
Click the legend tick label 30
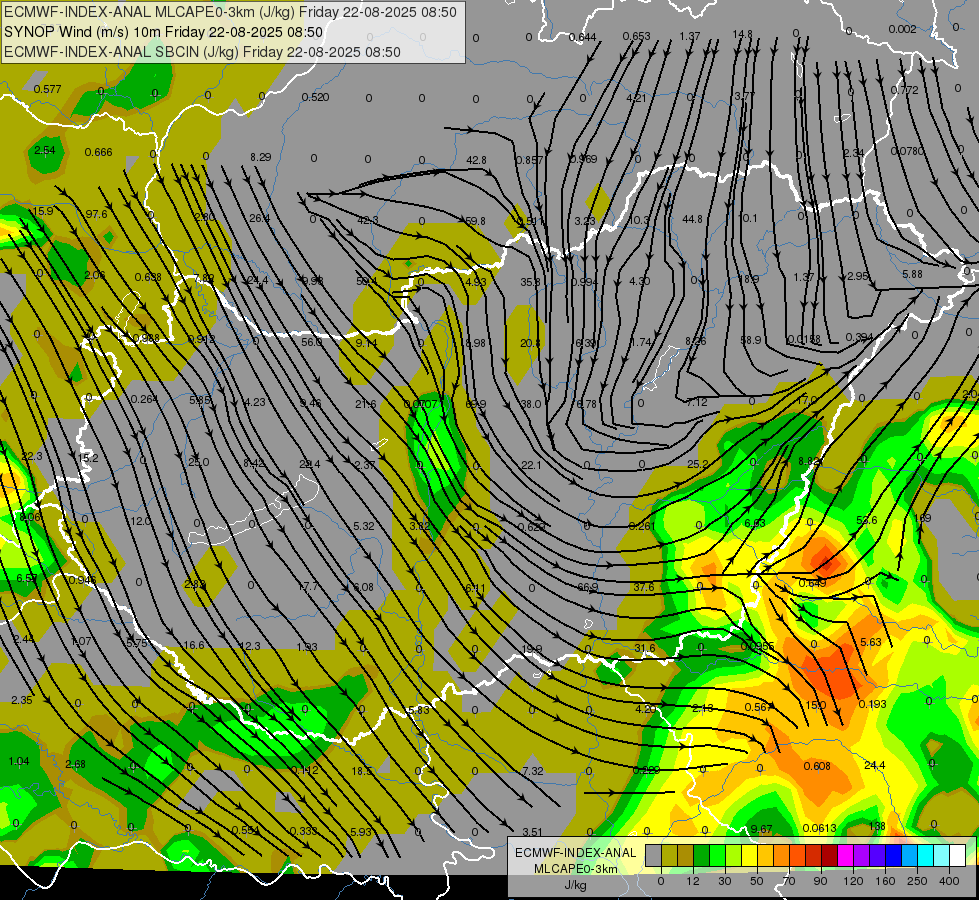[724, 881]
